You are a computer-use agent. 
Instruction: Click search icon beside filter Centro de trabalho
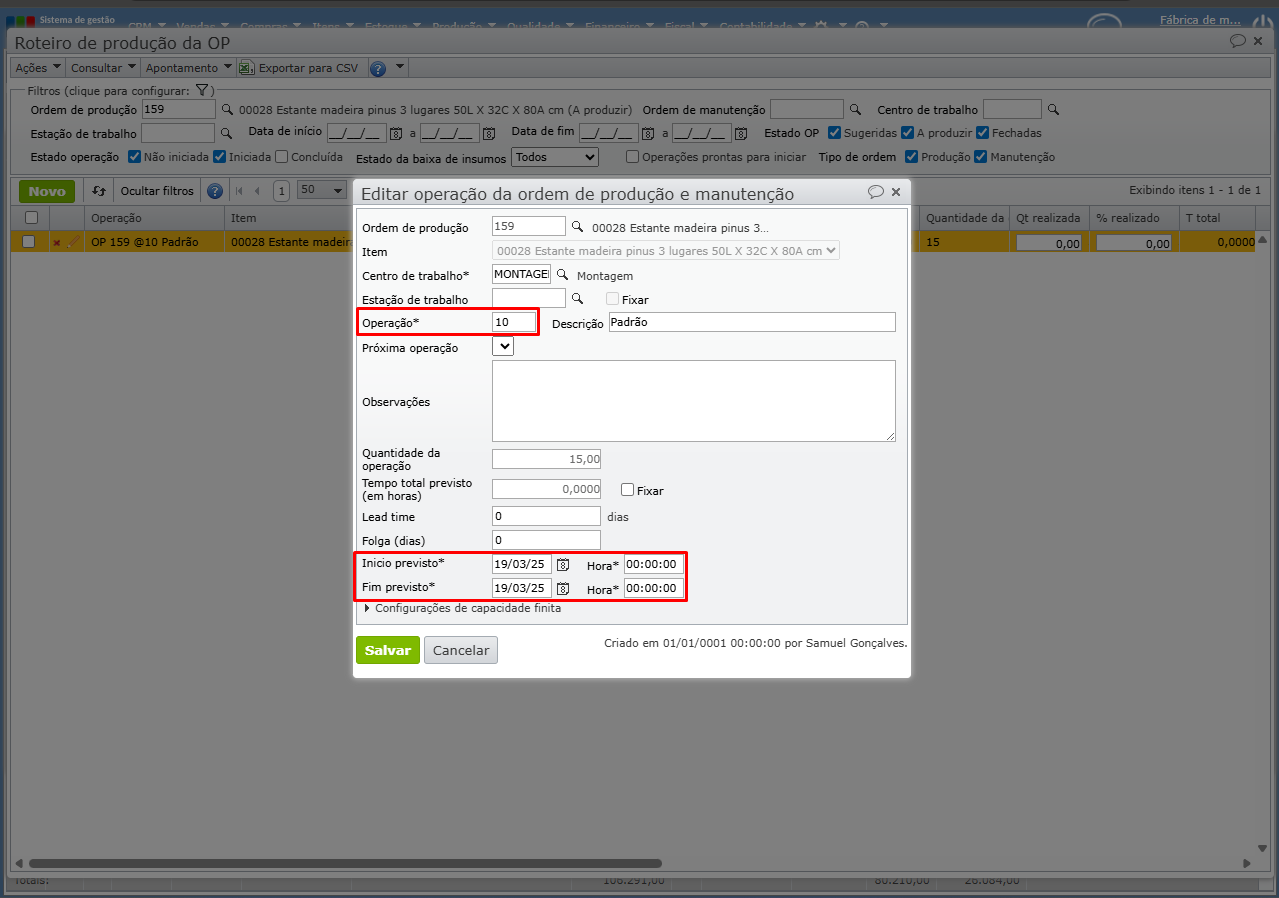coord(1053,110)
